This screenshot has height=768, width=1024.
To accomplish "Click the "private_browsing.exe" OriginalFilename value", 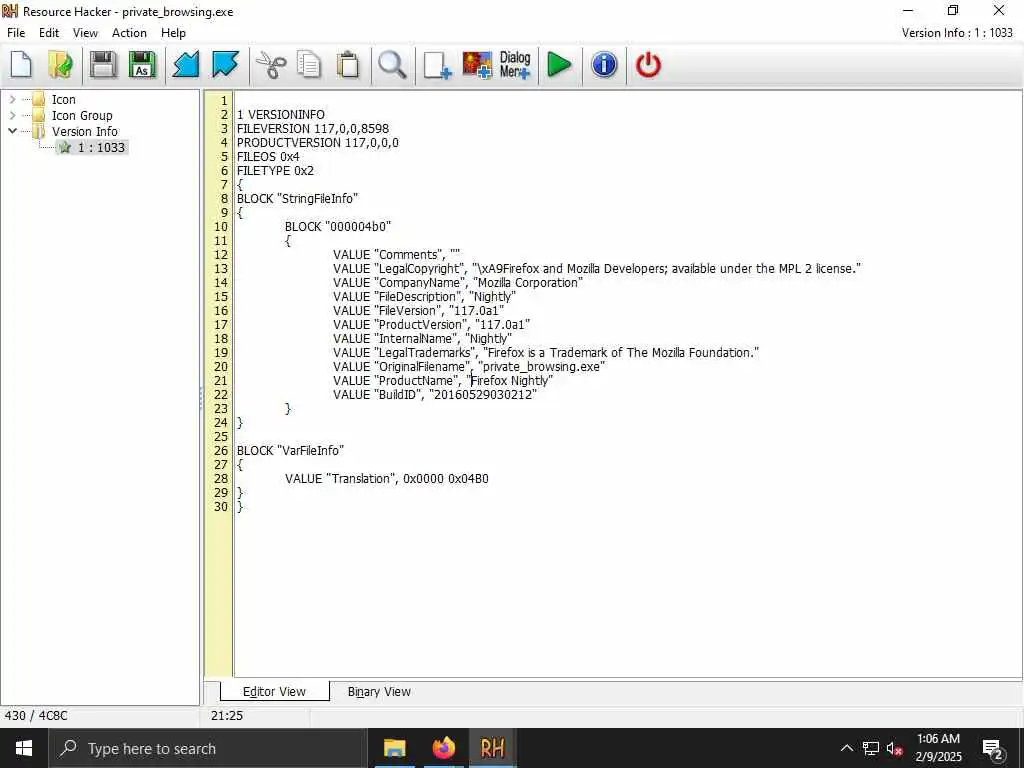I will [541, 366].
